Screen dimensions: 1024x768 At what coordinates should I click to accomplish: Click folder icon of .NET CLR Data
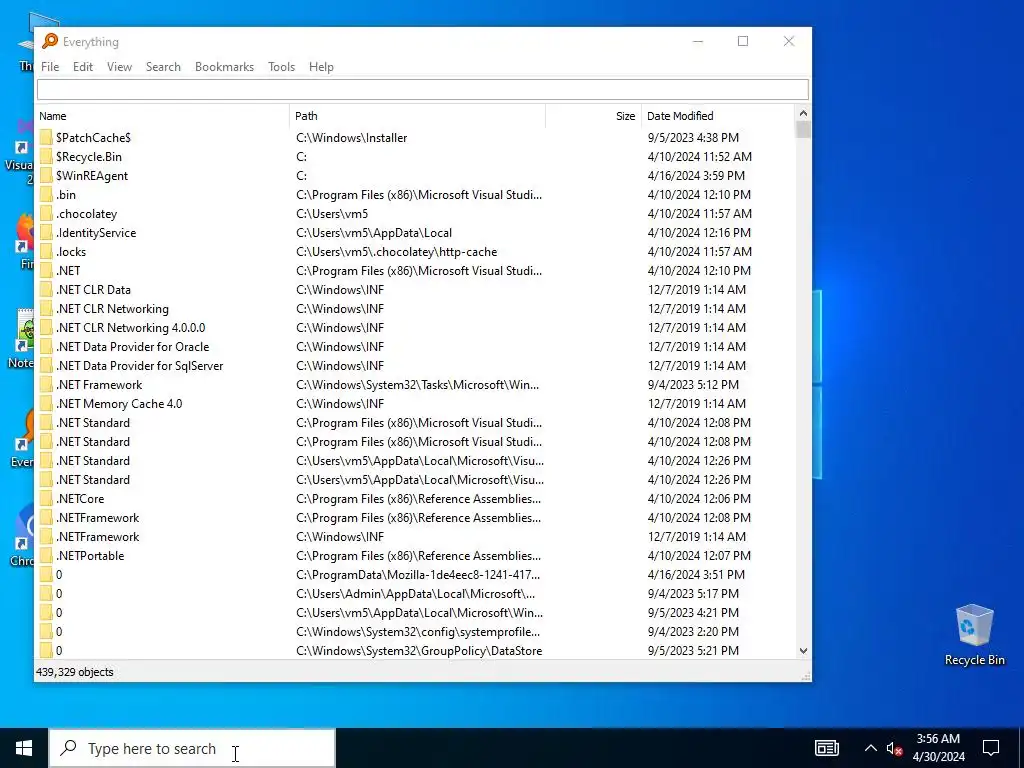tap(46, 289)
